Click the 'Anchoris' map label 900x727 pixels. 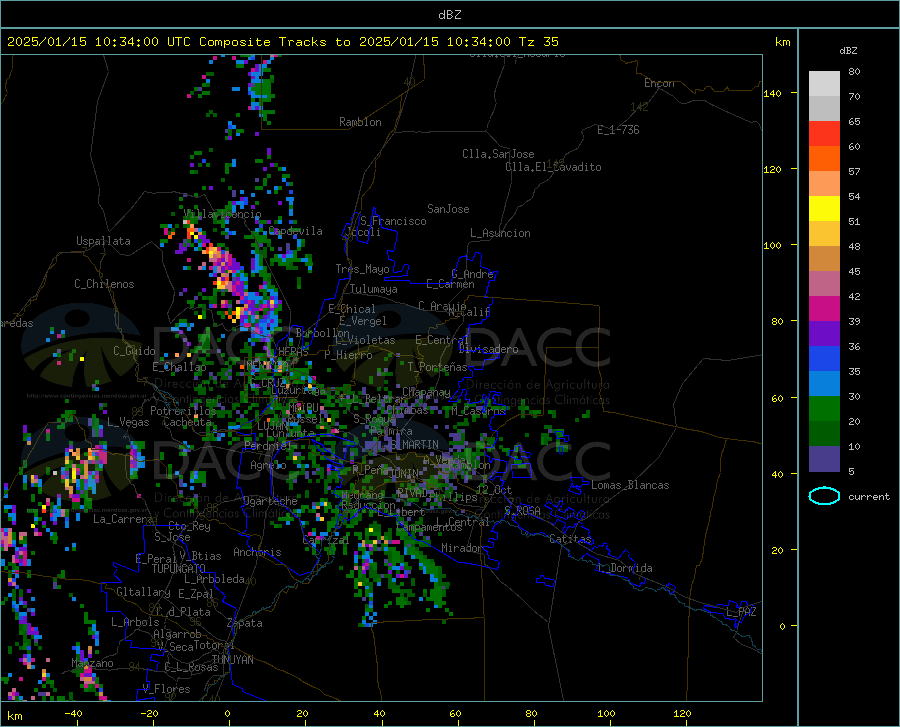(257, 552)
